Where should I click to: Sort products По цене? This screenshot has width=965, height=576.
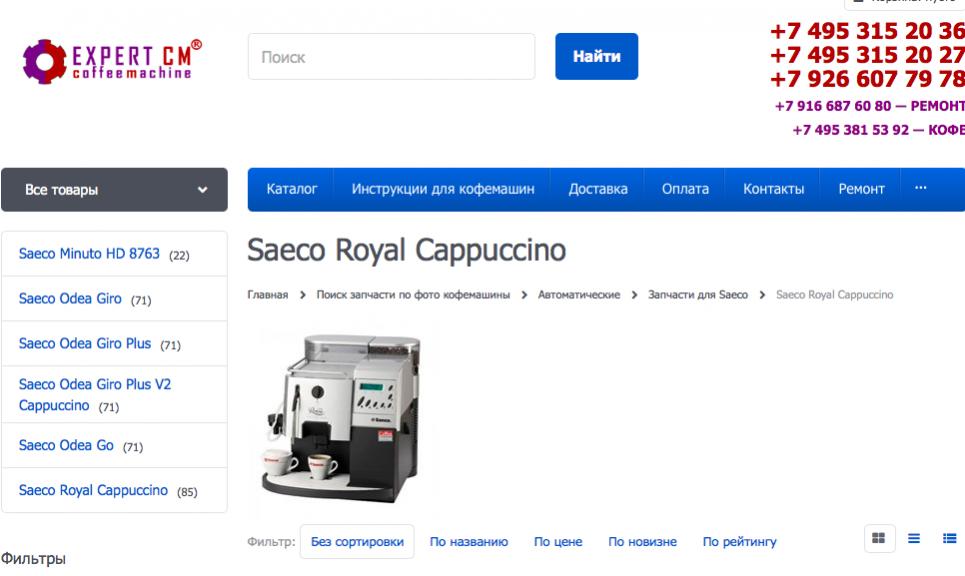(x=558, y=542)
